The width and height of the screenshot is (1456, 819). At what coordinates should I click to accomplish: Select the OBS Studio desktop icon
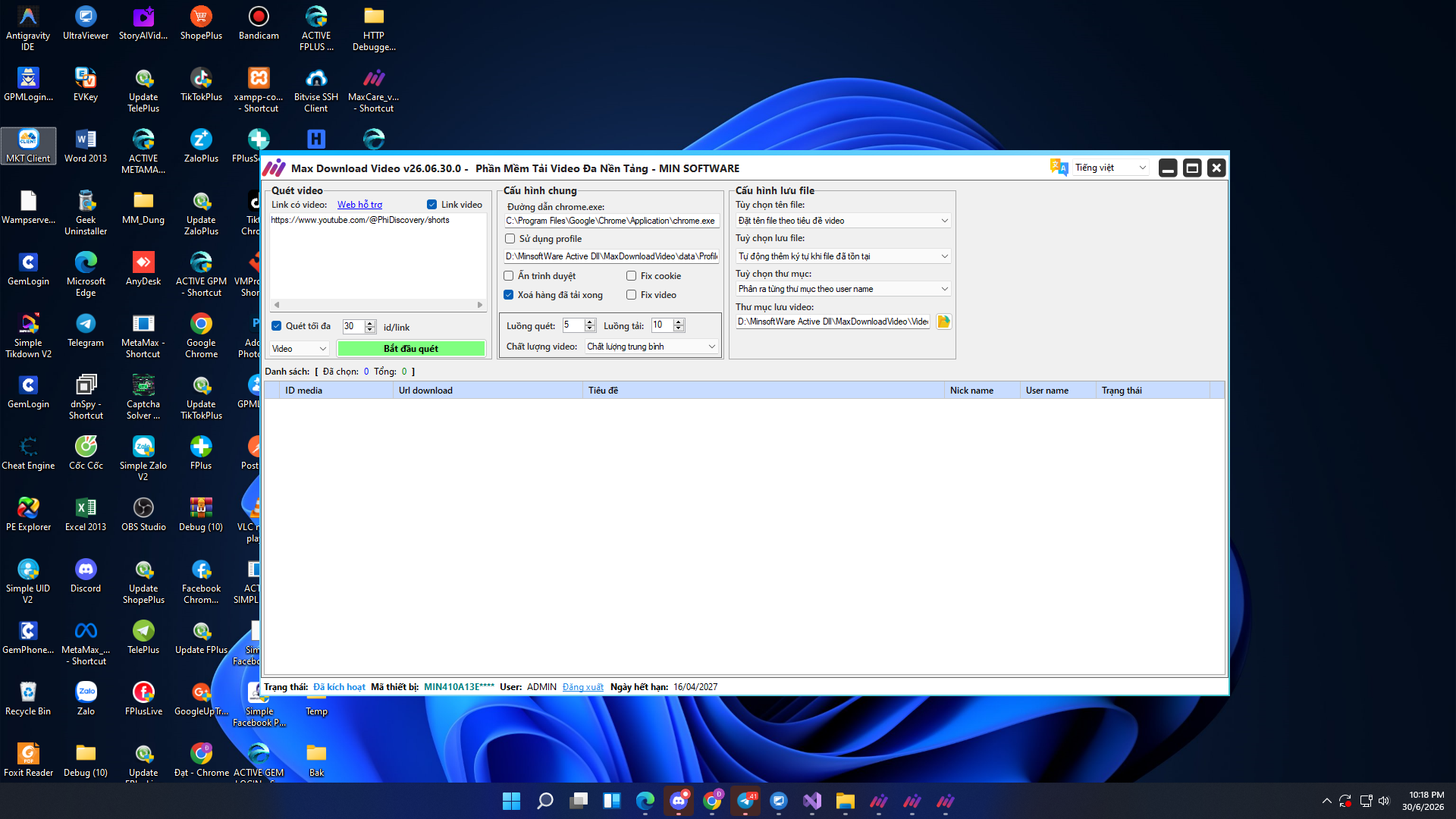(143, 515)
